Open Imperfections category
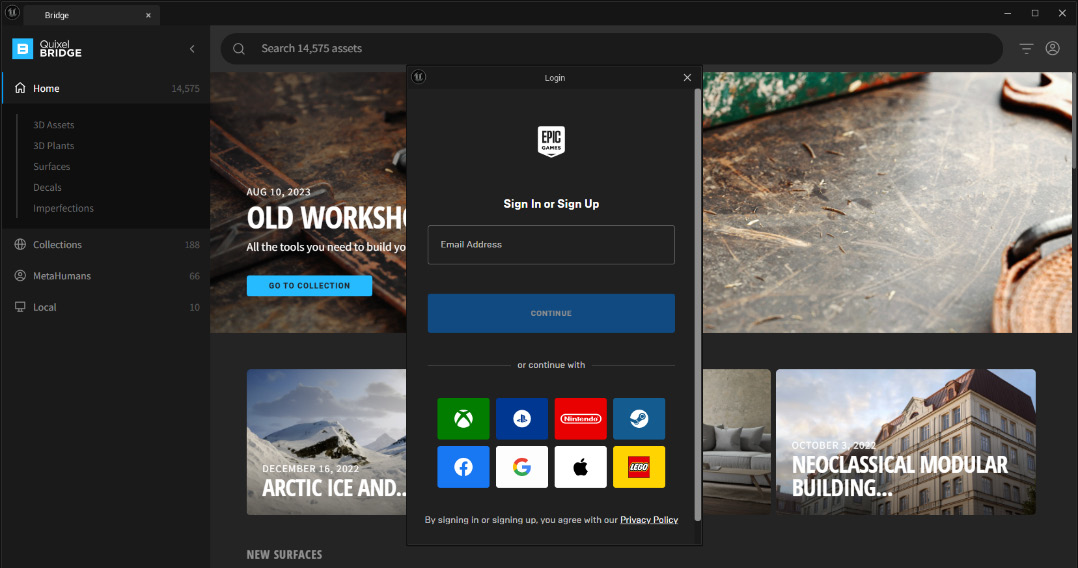This screenshot has width=1078, height=568. pos(63,208)
